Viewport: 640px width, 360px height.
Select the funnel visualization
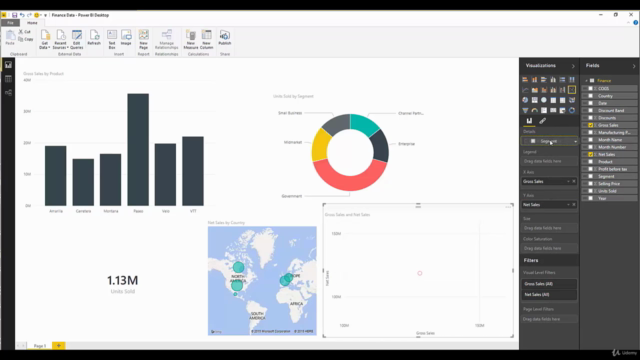[x=525, y=110]
